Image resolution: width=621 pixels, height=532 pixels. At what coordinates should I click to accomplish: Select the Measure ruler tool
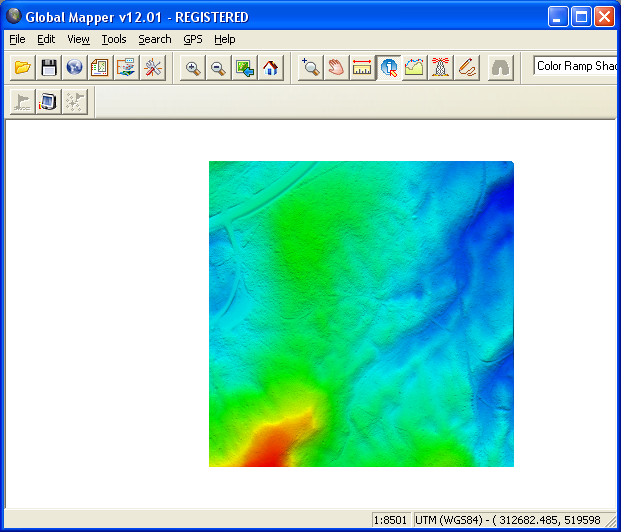pyautogui.click(x=362, y=68)
